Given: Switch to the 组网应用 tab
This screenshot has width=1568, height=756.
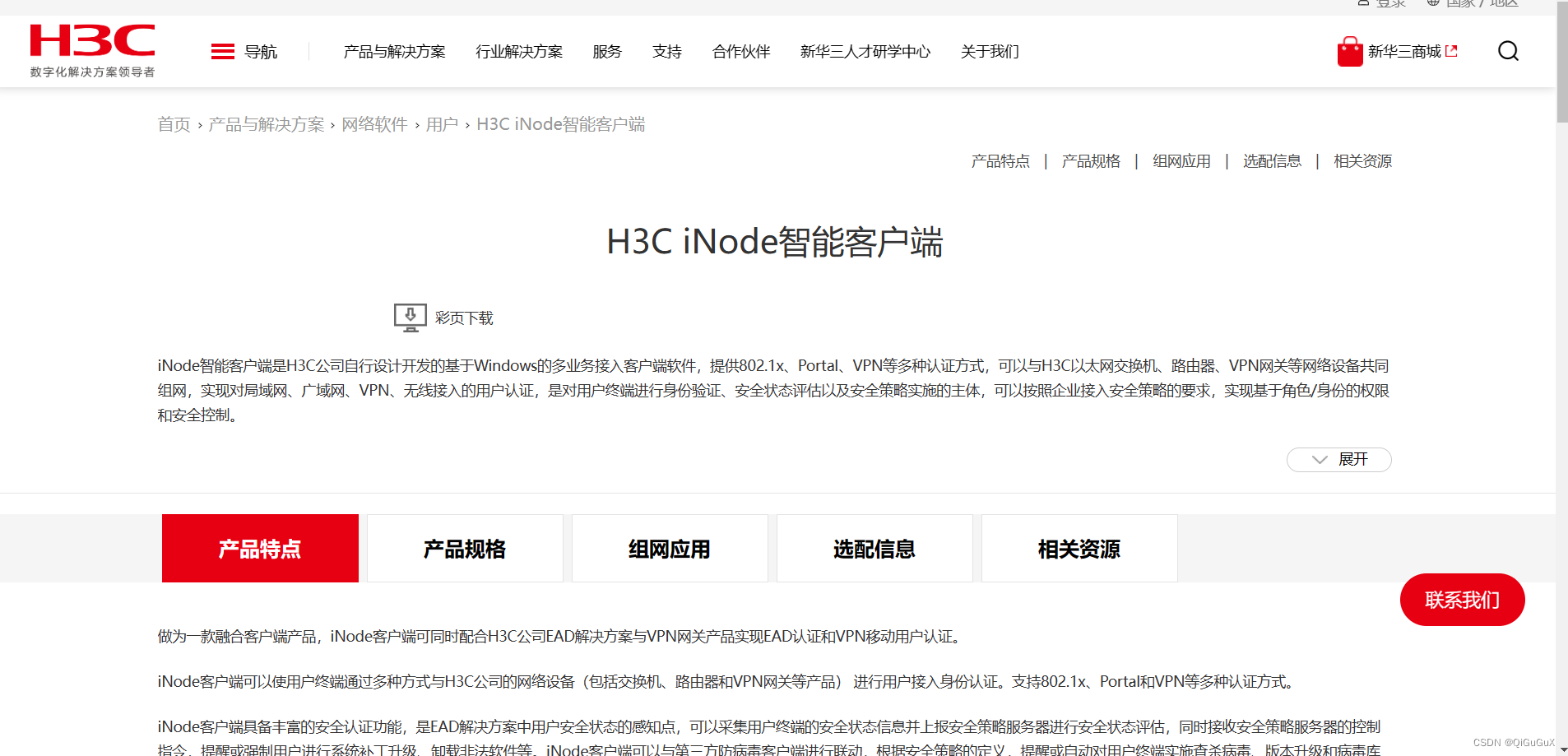Looking at the screenshot, I should tap(670, 549).
